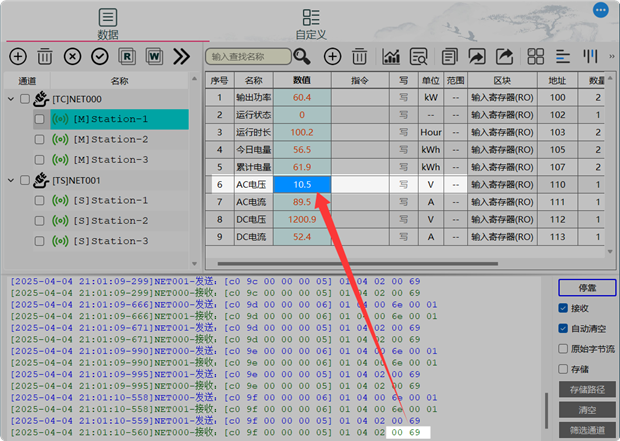This screenshot has width=620, height=441.
Task: Add a new channel with plus icon
Action: [x=18, y=57]
